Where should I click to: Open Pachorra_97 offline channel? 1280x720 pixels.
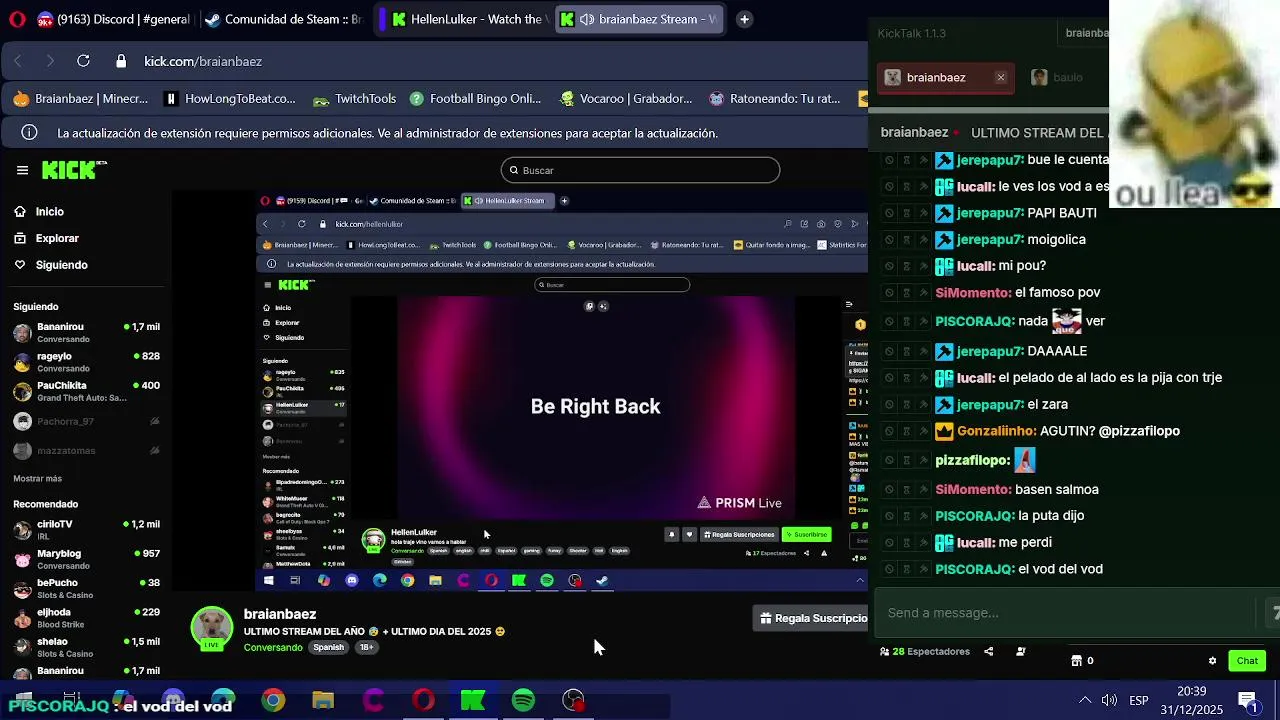(86, 422)
